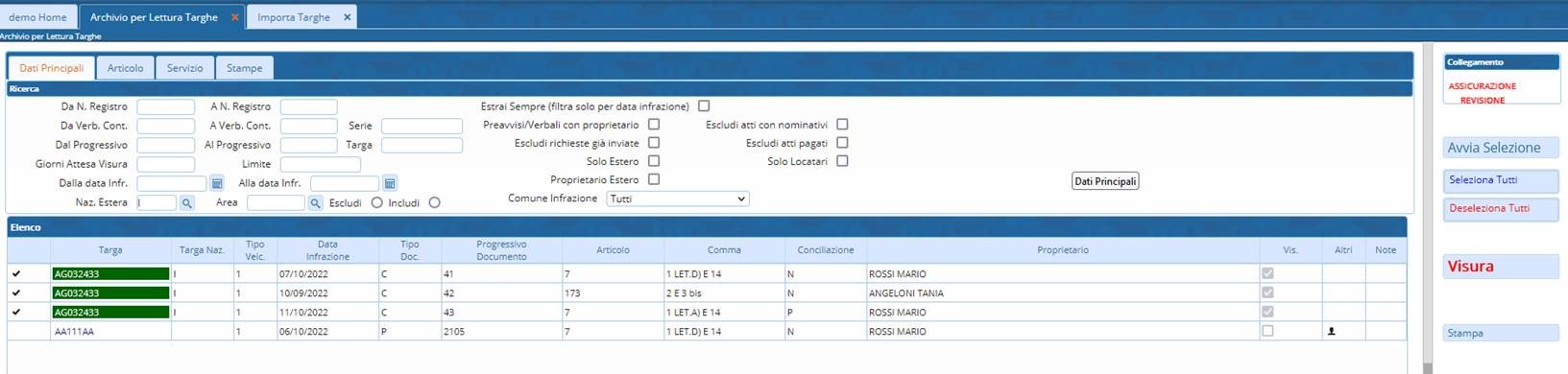Viewport: 1568px width, 374px height.
Task: Click person icon in Altri column for AA111AA
Action: [x=1331, y=331]
